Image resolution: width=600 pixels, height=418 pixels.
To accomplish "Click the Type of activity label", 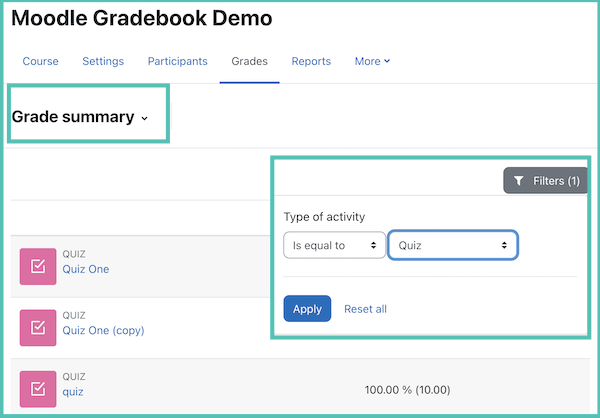I will (x=324, y=217).
